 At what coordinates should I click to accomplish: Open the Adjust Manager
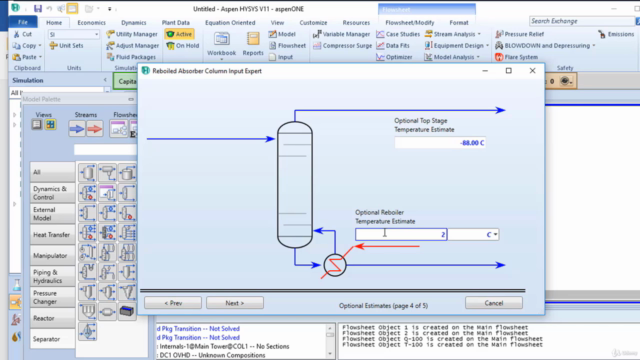[x=133, y=46]
